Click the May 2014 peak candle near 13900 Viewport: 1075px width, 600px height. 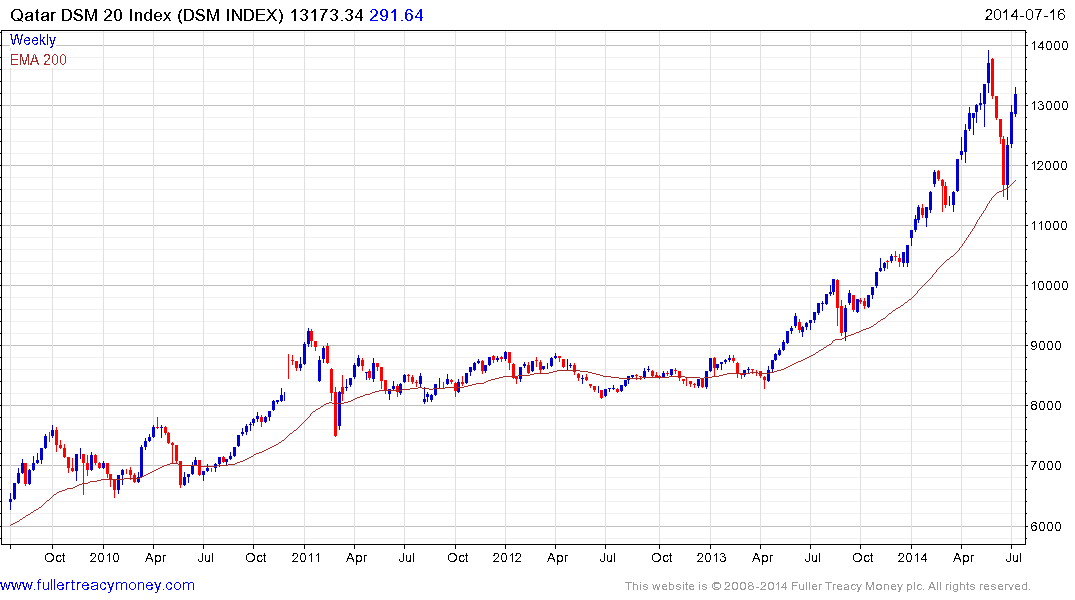[989, 73]
